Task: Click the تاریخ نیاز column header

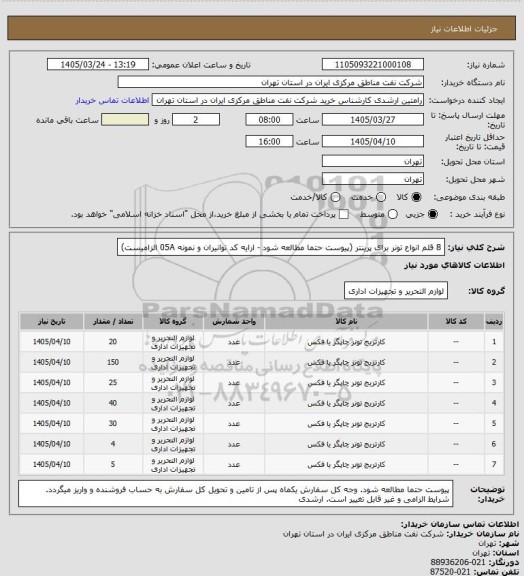Action: [x=51, y=321]
